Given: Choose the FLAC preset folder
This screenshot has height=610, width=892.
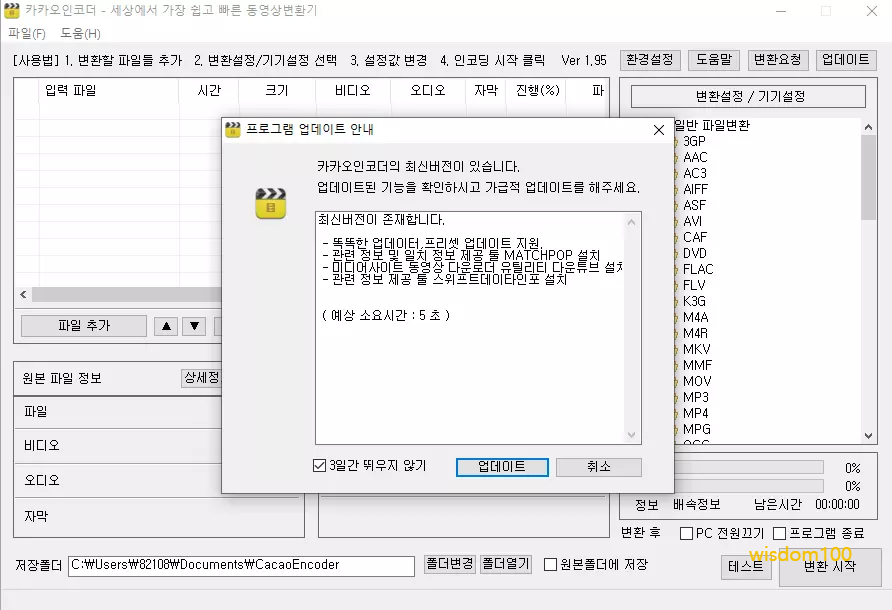Looking at the screenshot, I should [697, 269].
